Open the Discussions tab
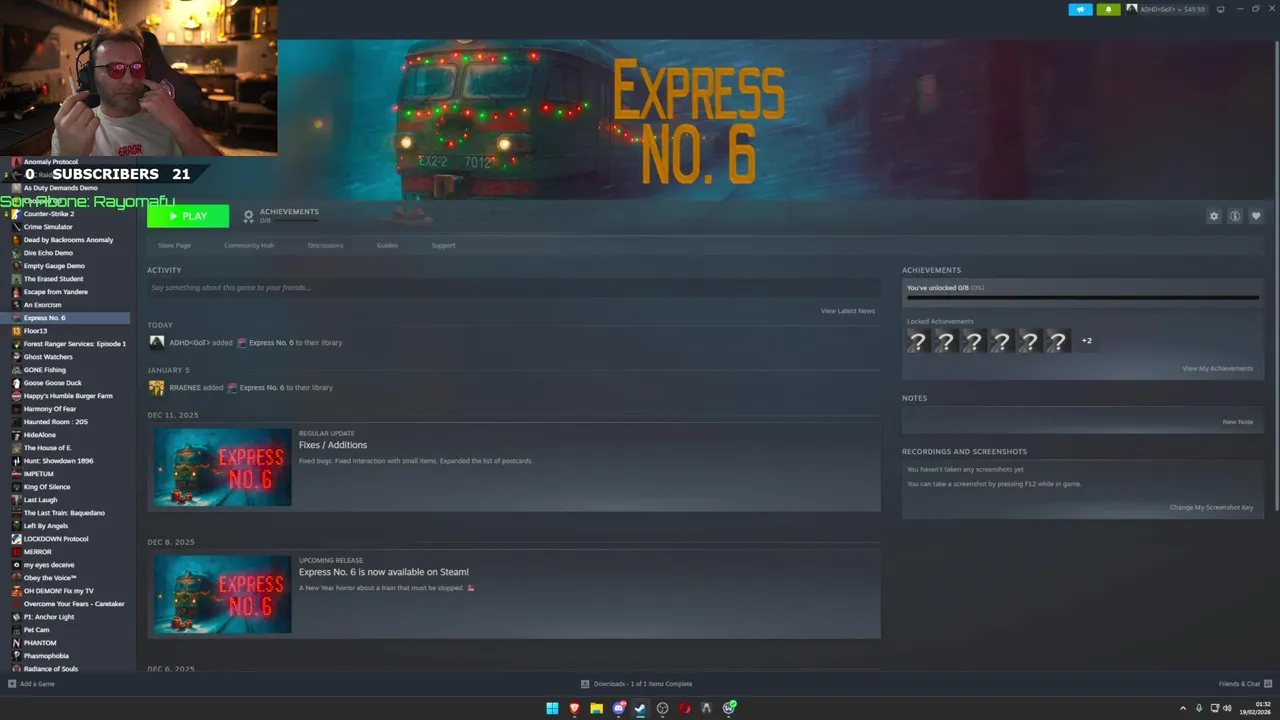The image size is (1280, 720). point(325,245)
